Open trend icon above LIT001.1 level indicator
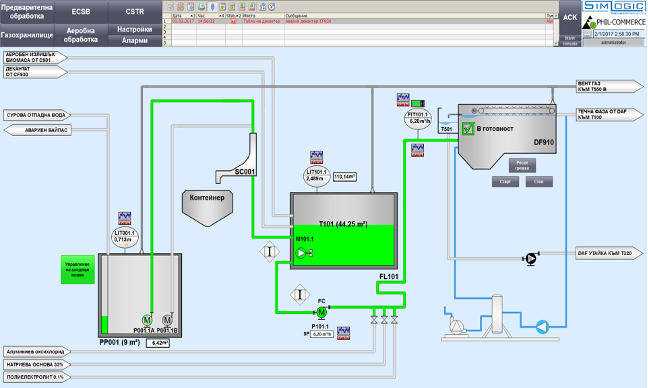648x388 pixels. point(124,218)
